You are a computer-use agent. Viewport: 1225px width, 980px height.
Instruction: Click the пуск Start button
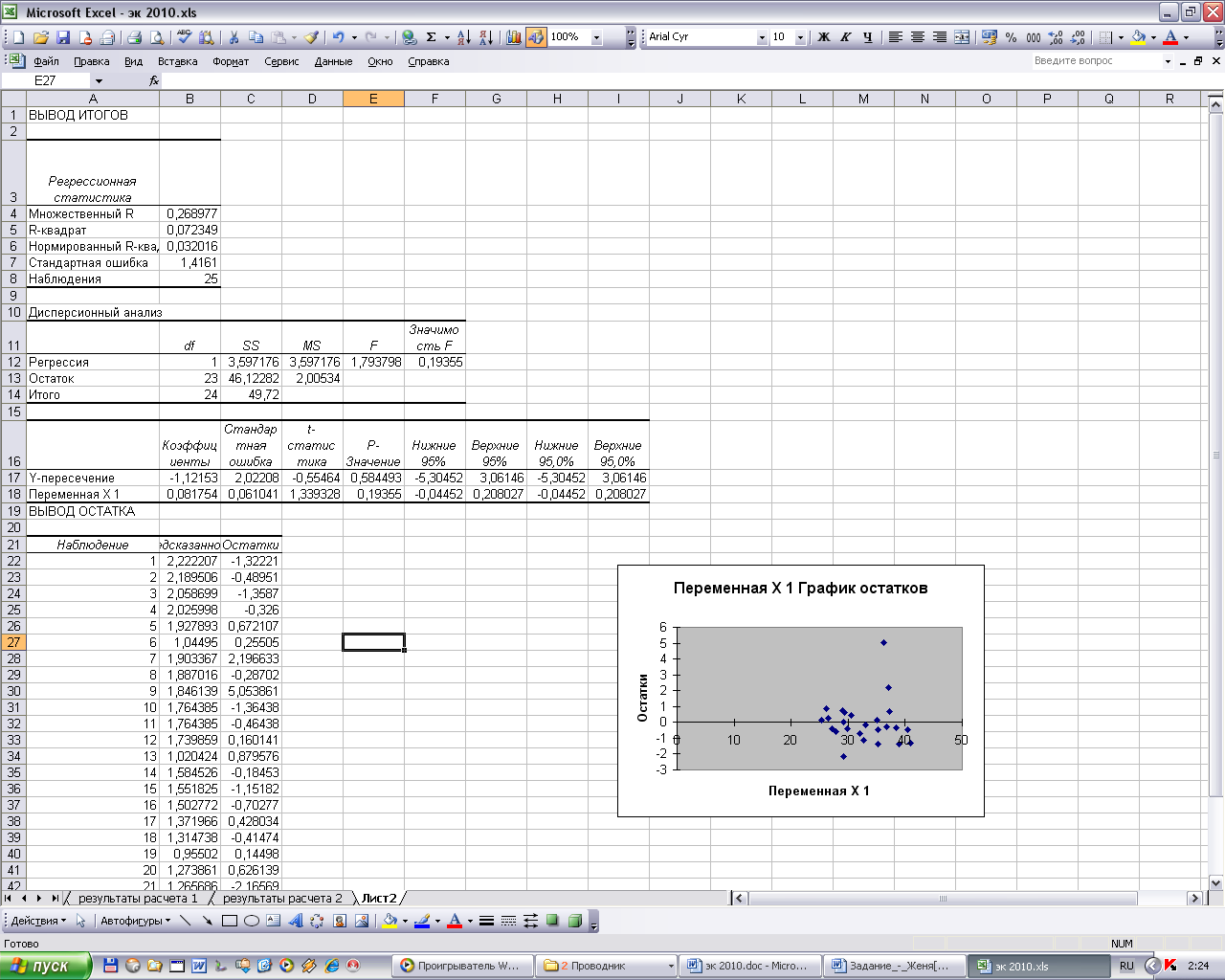click(45, 966)
